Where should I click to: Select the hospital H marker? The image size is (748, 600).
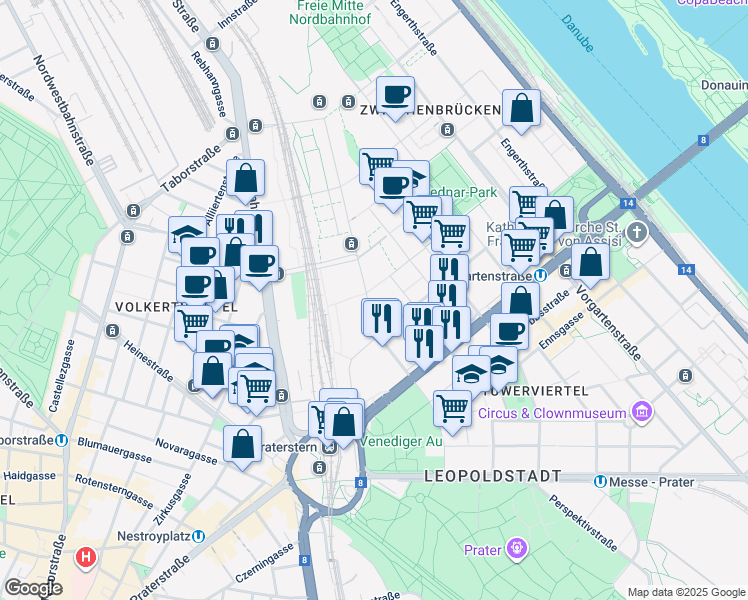86,557
